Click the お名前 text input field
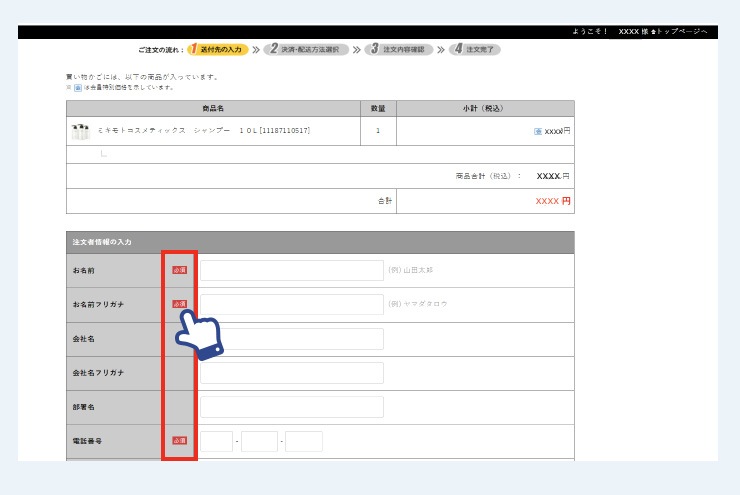This screenshot has height=495, width=740. [x=291, y=270]
